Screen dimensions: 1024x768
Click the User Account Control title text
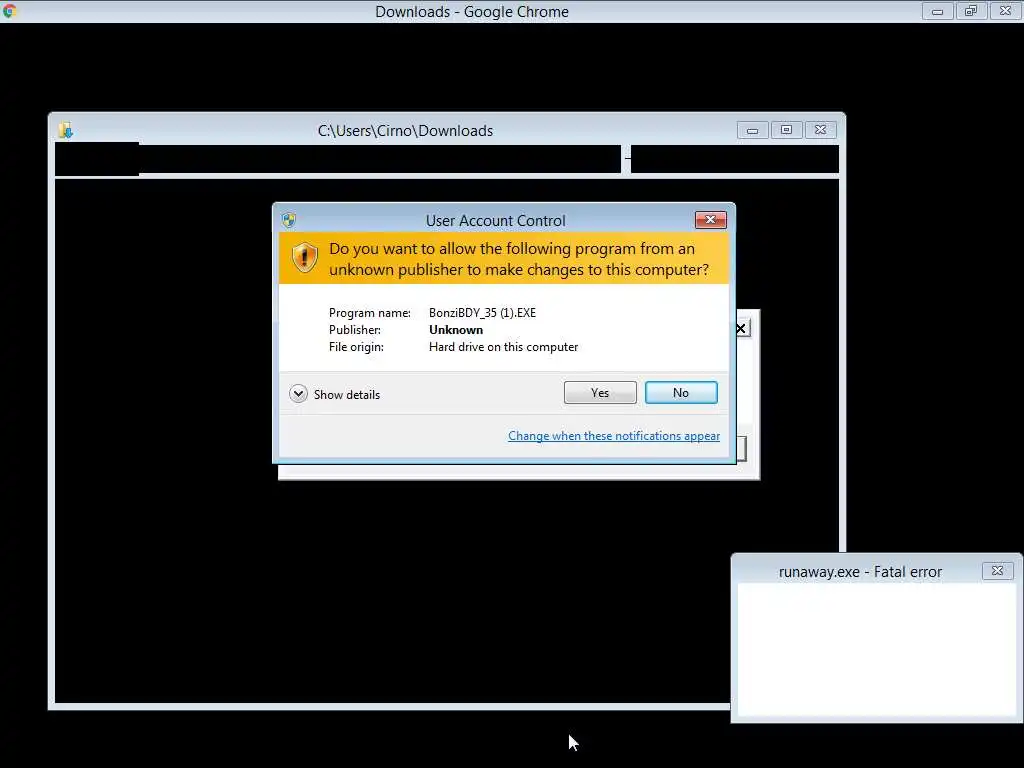click(496, 221)
